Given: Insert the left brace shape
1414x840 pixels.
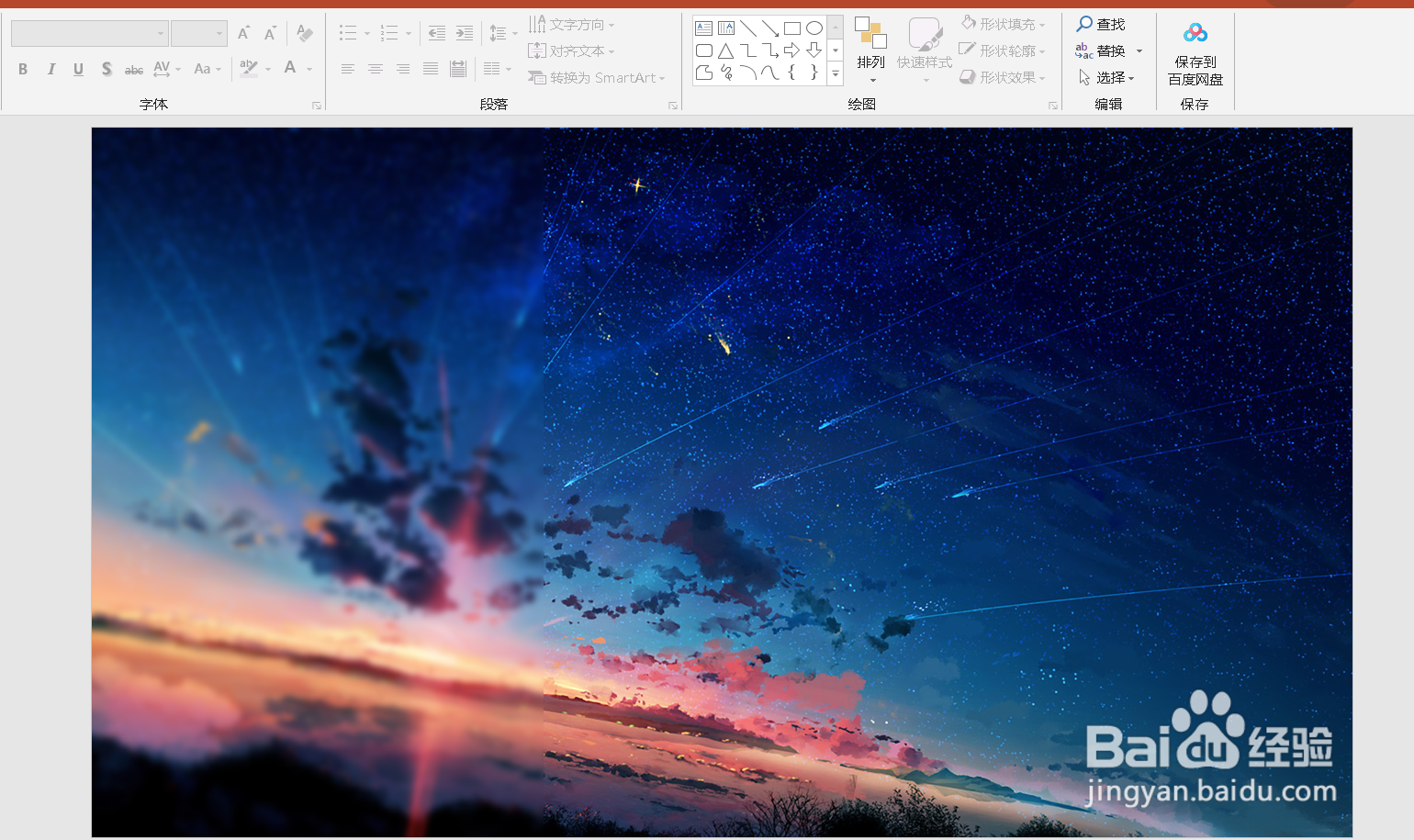Looking at the screenshot, I should (792, 73).
